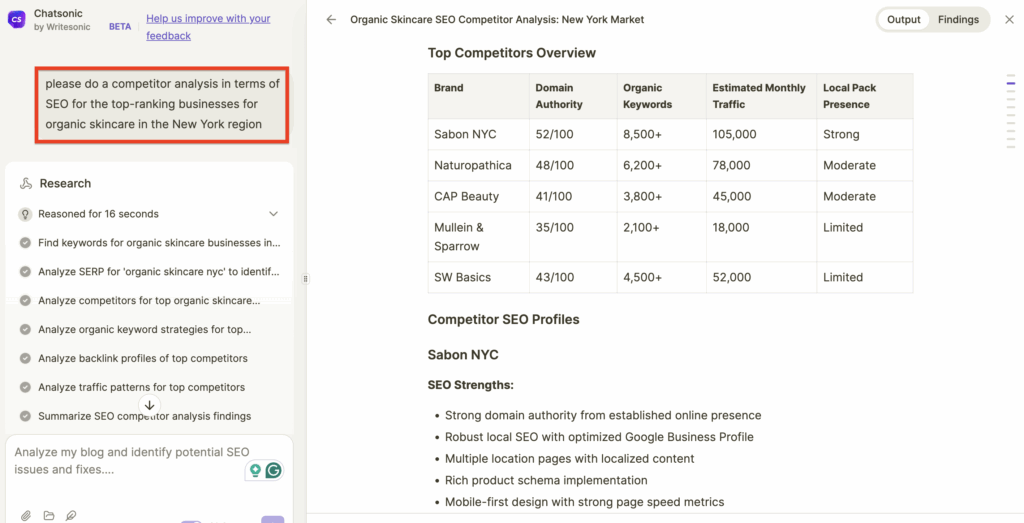Click the feather writing style icon
The image size is (1024, 523).
click(x=71, y=516)
